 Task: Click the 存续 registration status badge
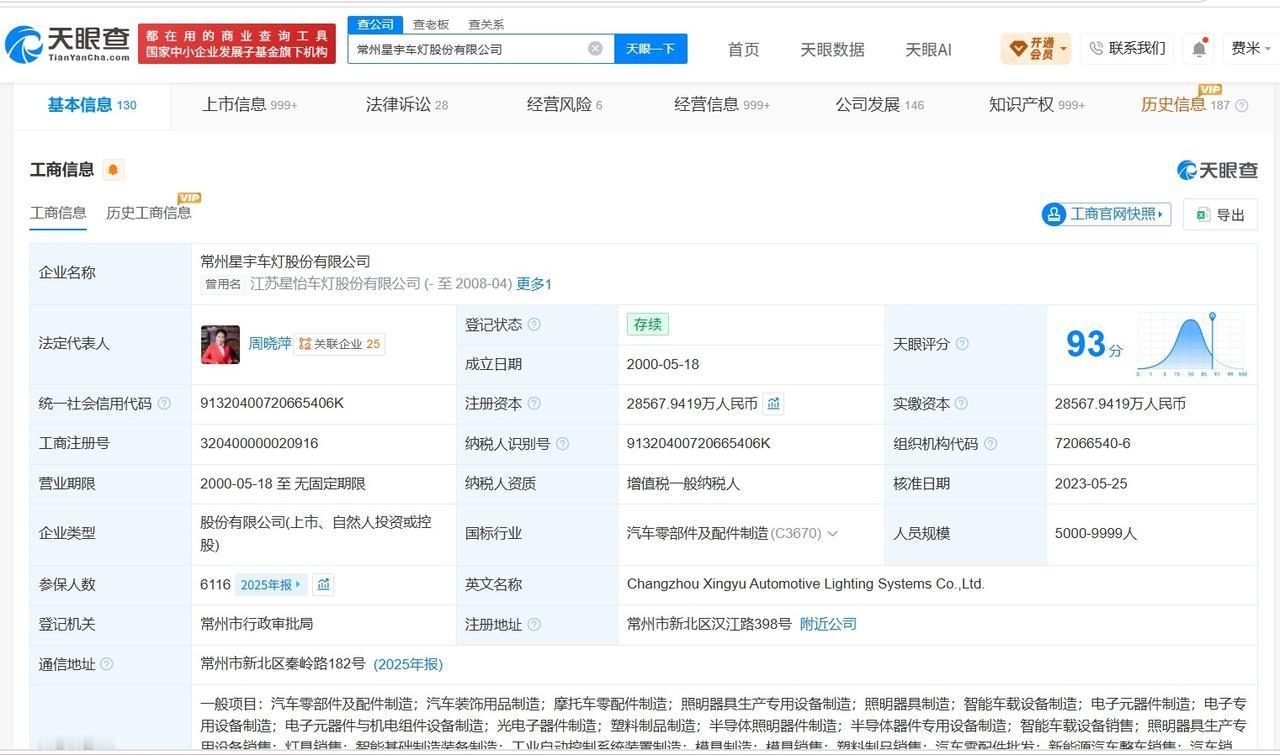tap(647, 324)
